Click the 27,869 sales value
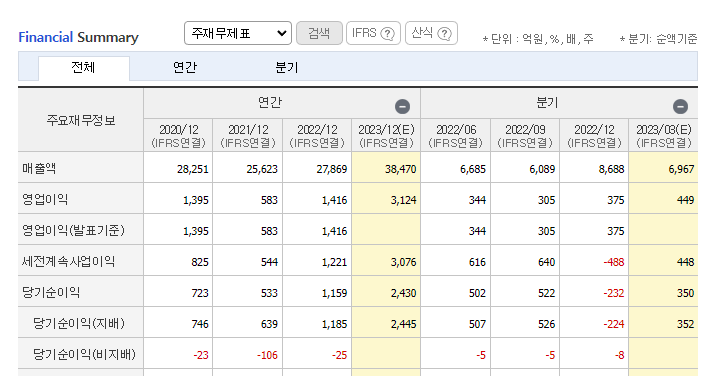707x376 pixels. click(331, 170)
